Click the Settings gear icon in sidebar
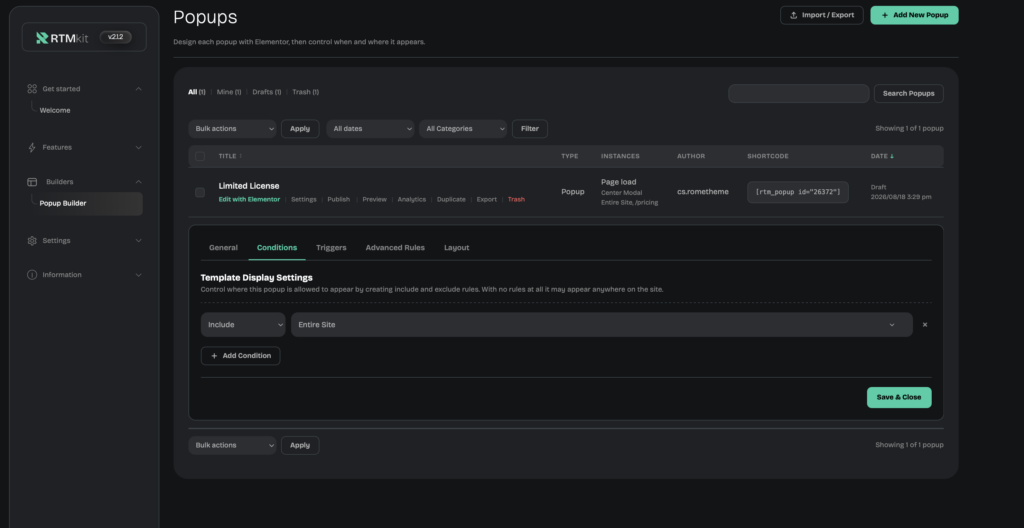This screenshot has height=528, width=1024. (x=32, y=240)
